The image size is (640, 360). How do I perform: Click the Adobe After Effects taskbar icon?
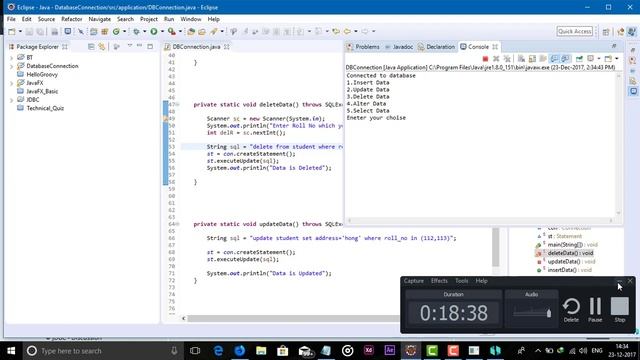click(x=389, y=350)
